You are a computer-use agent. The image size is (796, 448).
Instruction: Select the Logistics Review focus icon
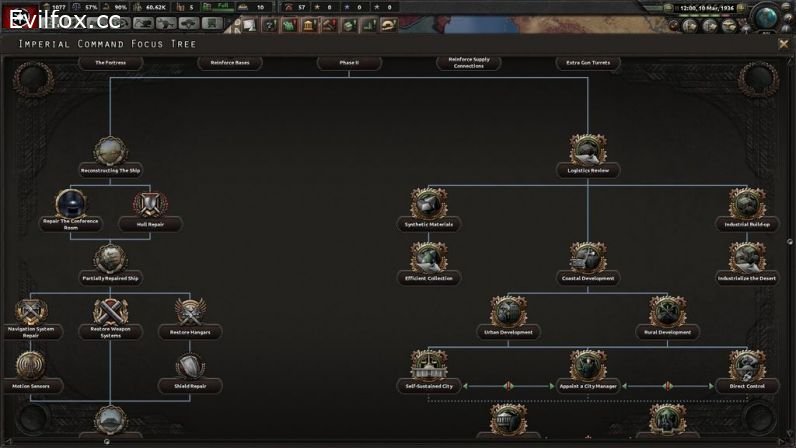(x=587, y=152)
